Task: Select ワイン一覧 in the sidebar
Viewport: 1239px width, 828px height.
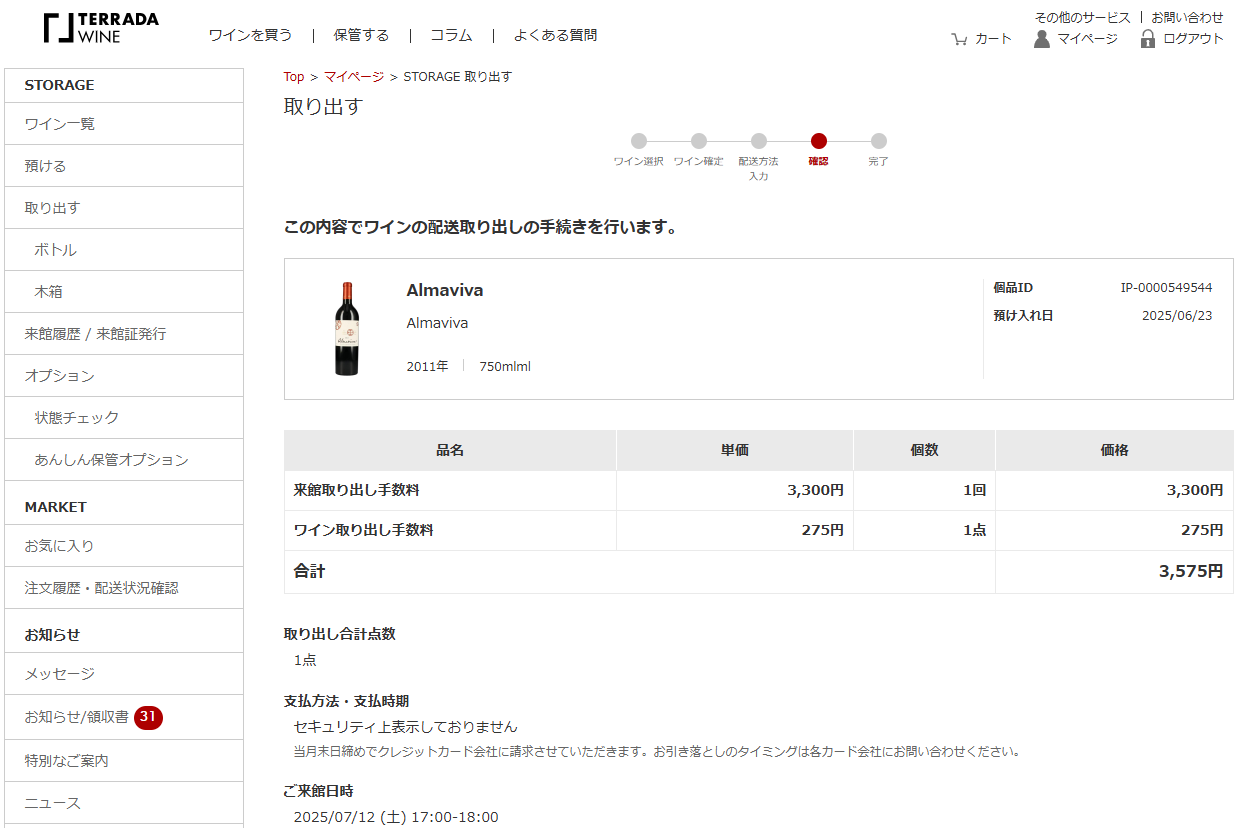Action: (x=60, y=124)
